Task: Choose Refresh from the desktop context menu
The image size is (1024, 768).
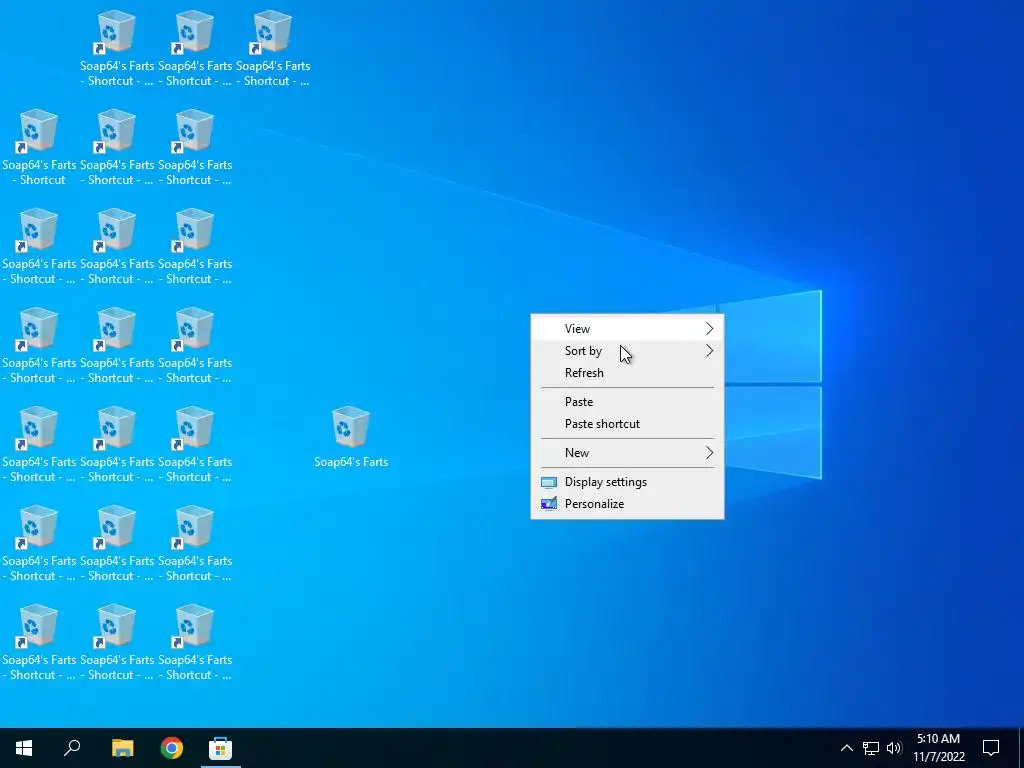Action: pos(627,373)
